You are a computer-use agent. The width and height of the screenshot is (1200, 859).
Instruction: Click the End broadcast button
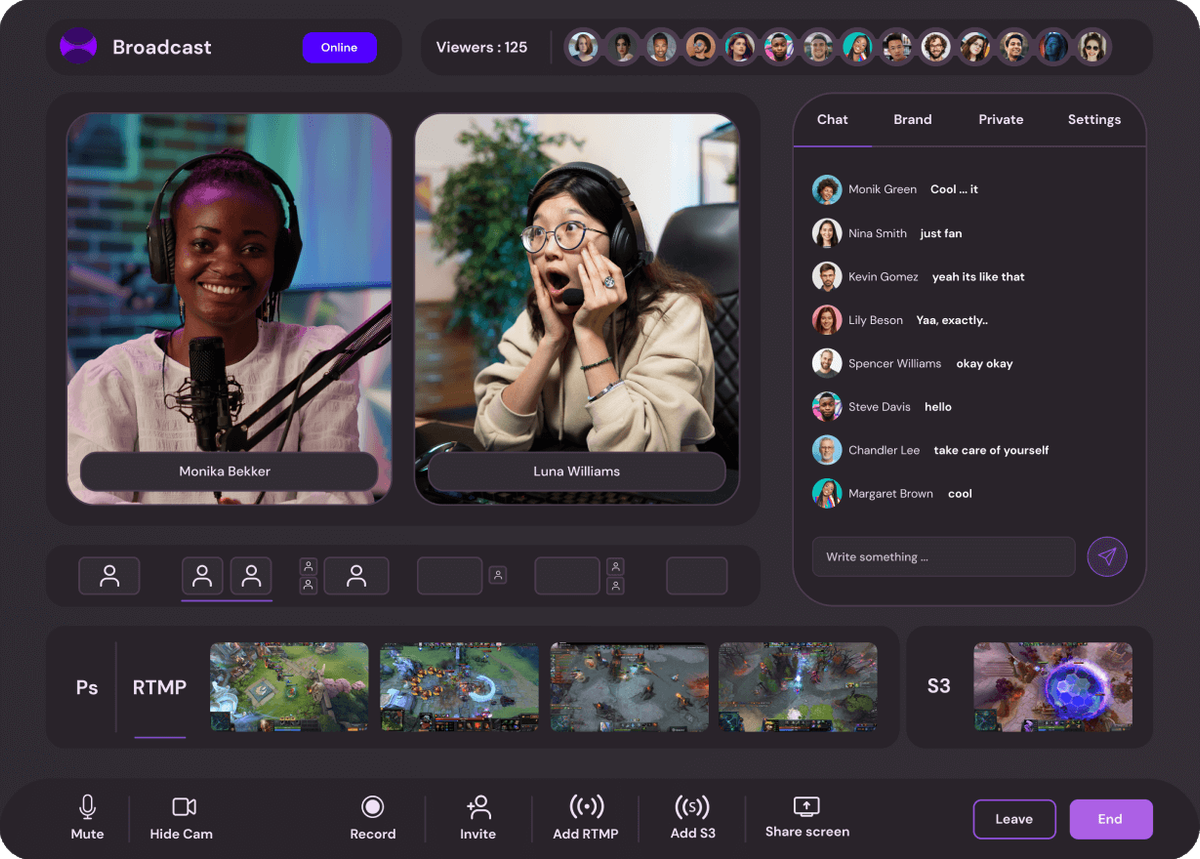coord(1111,819)
